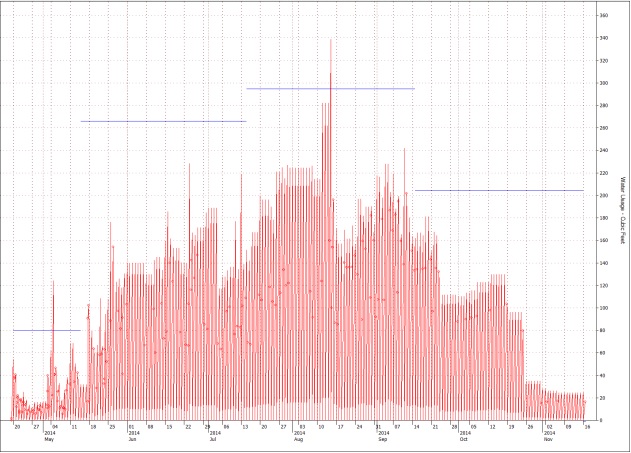The height and width of the screenshot is (453, 631).
Task: Click the "26" date tick label
Action: tap(530, 427)
